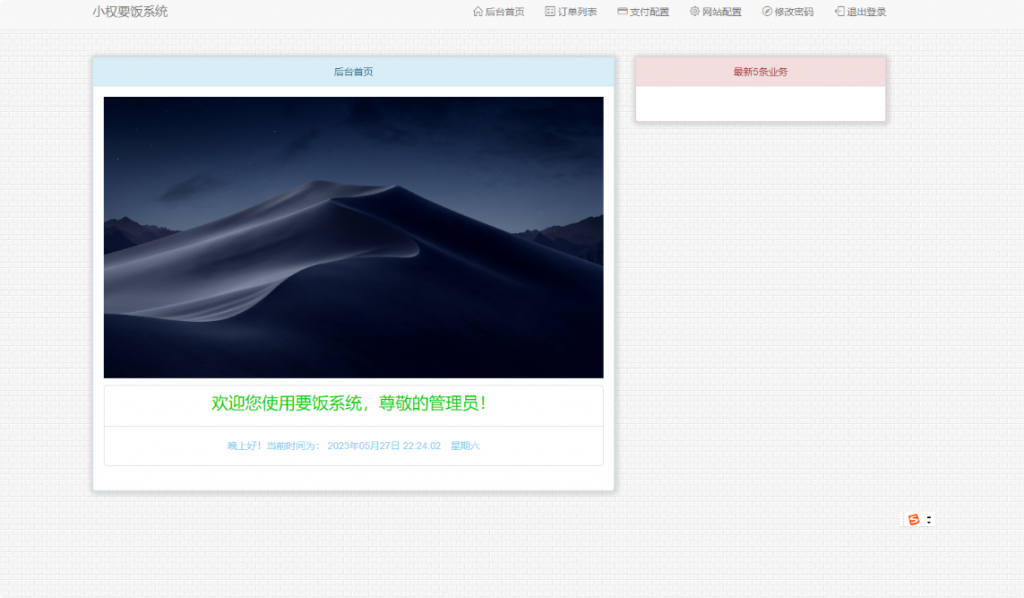Click the 星期六 weekday text
The width and height of the screenshot is (1024, 598).
[465, 446]
